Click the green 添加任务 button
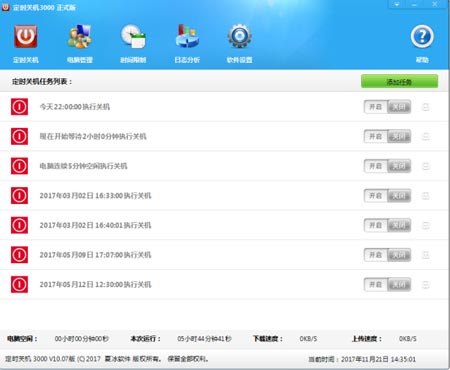This screenshot has width=450, height=370. click(x=399, y=82)
